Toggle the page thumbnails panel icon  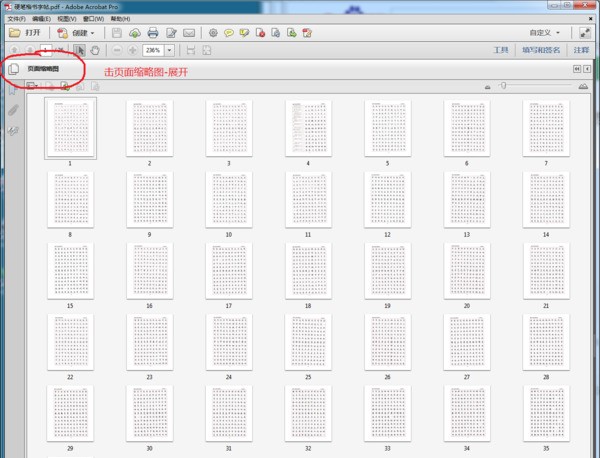[x=13, y=69]
